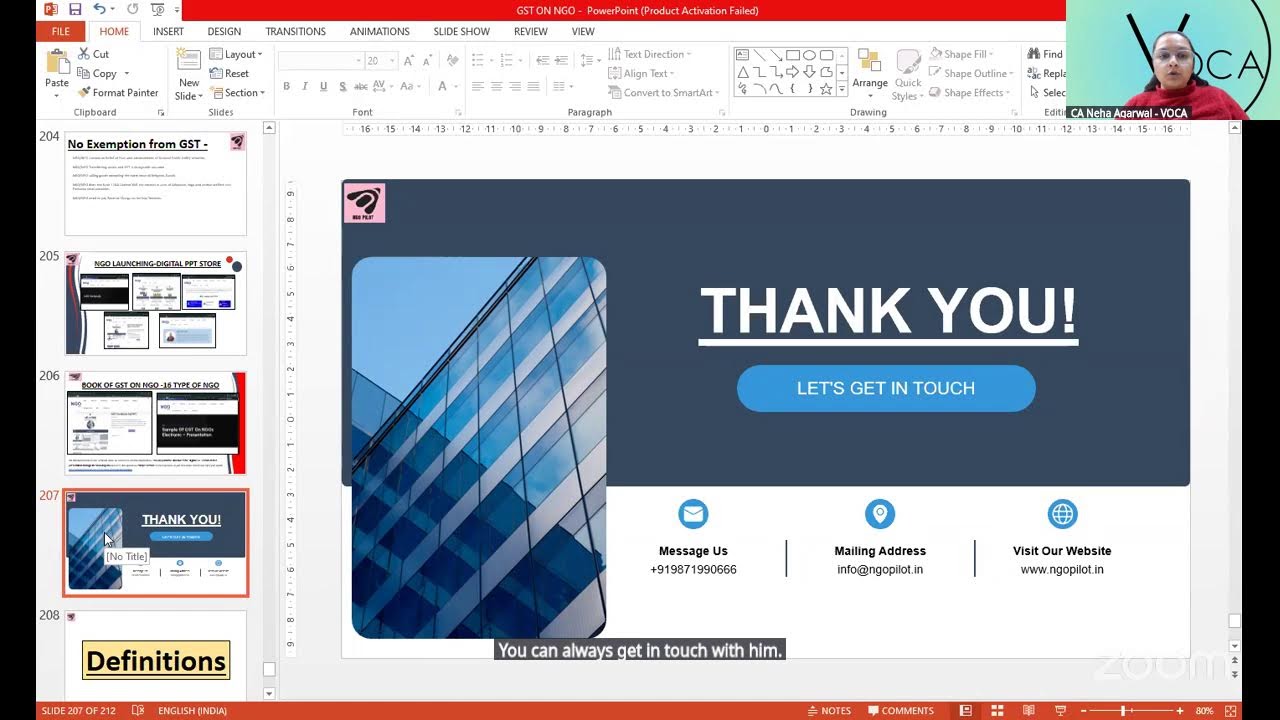This screenshot has height=720, width=1280.
Task: Click the 80% zoom level
Action: (x=1204, y=711)
